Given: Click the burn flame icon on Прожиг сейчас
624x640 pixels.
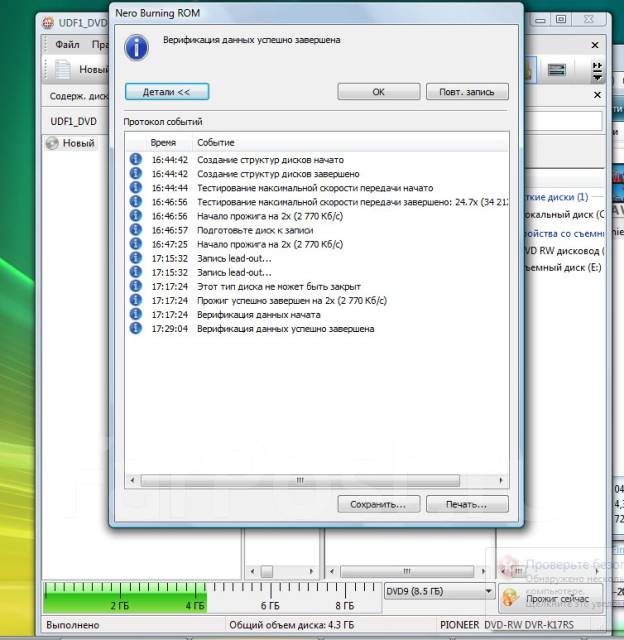Looking at the screenshot, I should [x=510, y=598].
